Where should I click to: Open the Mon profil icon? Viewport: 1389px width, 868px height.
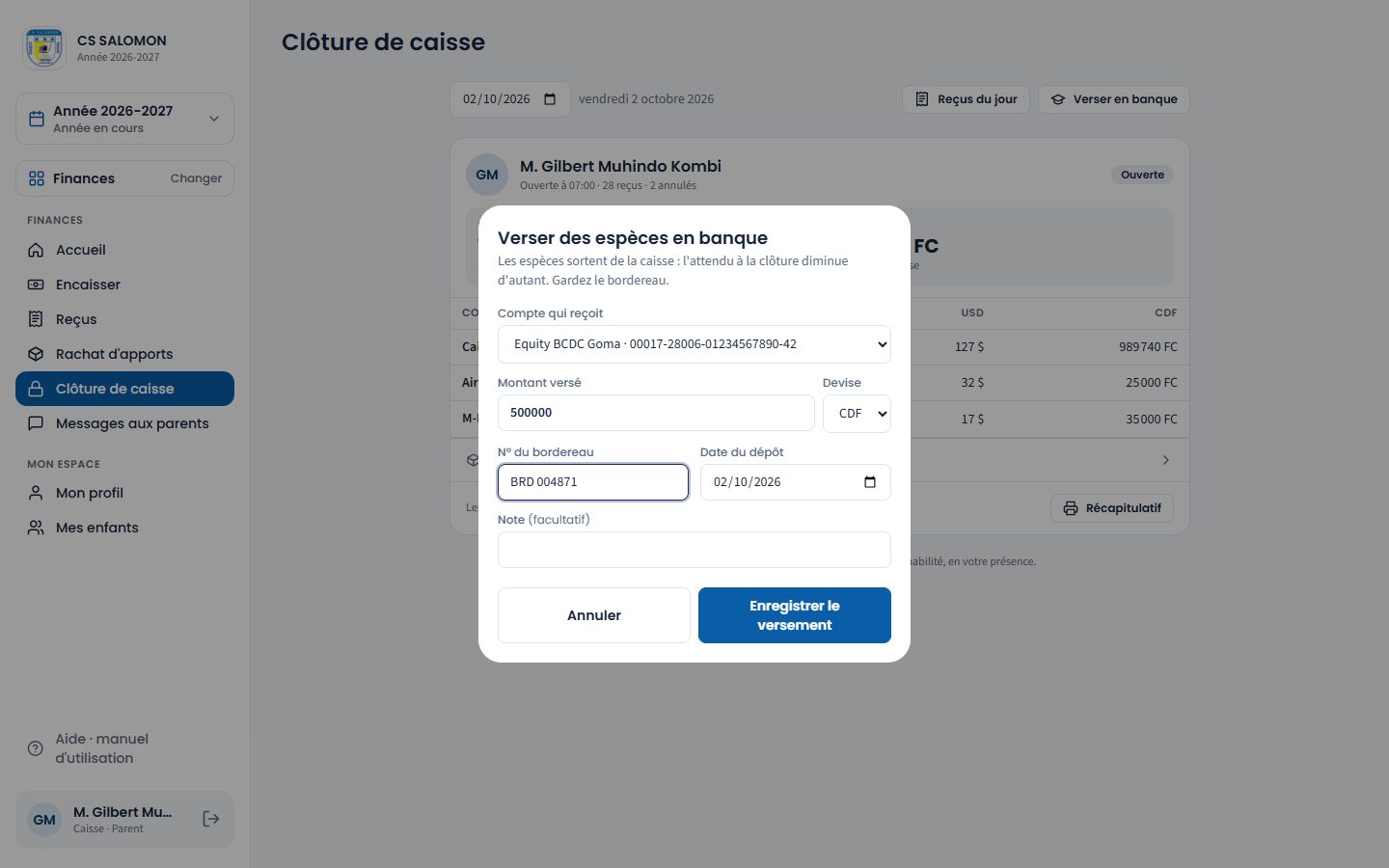pos(36,493)
